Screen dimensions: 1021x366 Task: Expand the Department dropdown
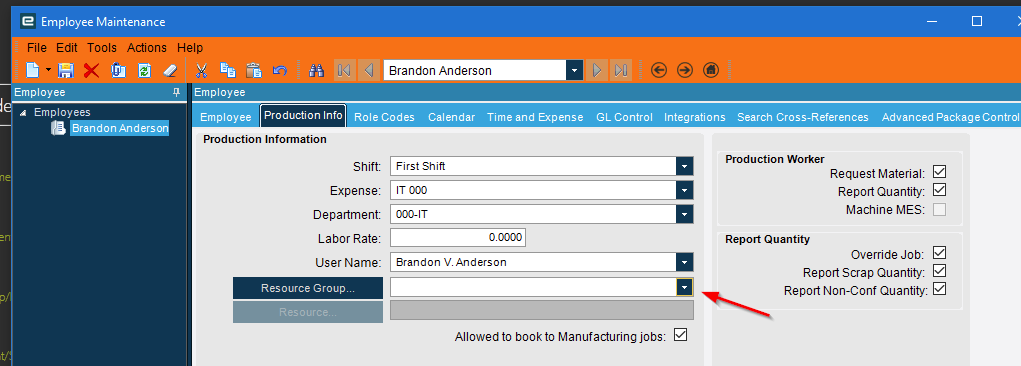pos(684,214)
